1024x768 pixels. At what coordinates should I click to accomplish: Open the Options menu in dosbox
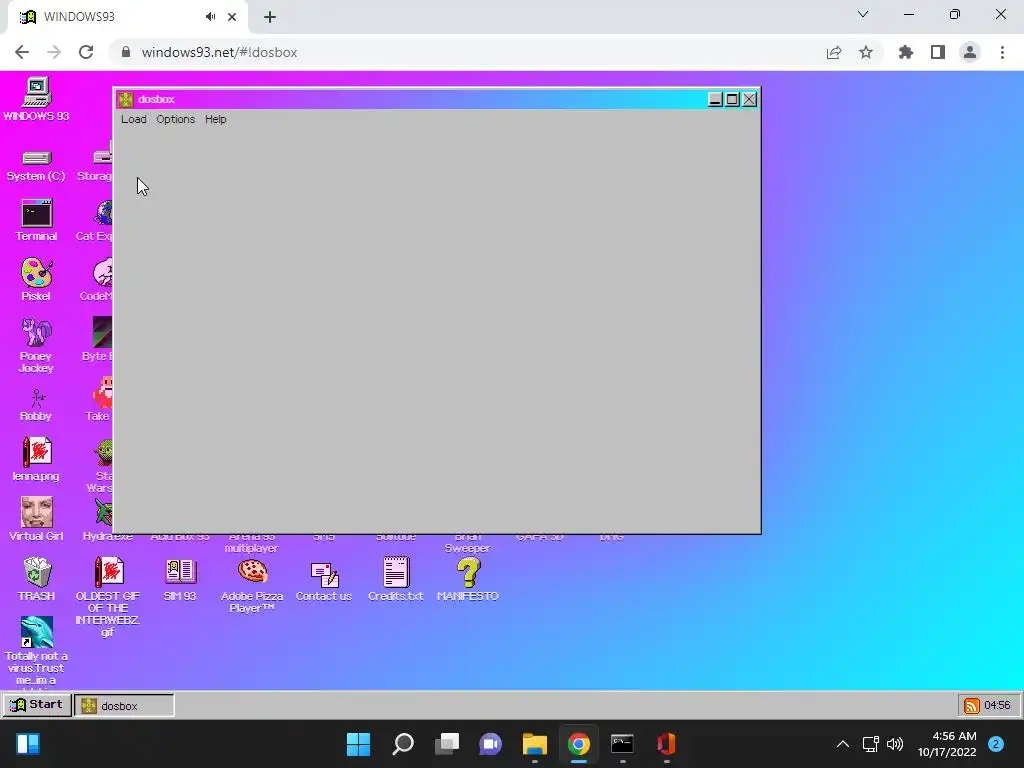176,119
